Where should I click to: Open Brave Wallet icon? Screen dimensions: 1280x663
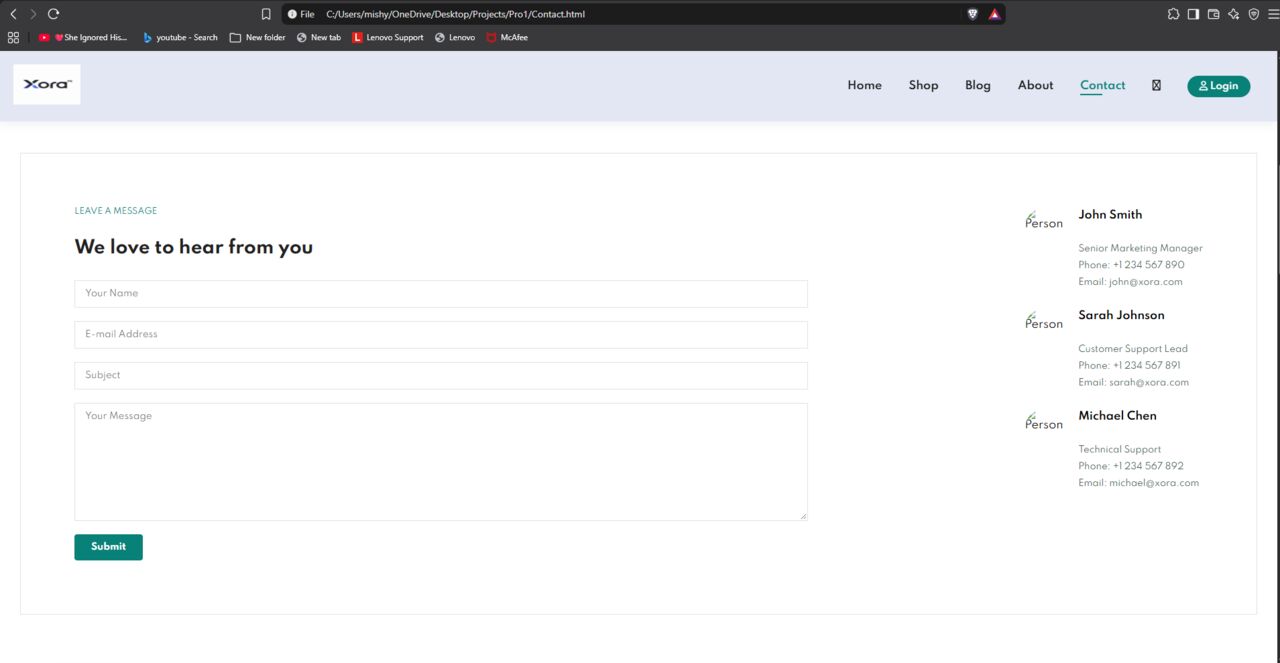tap(1213, 14)
